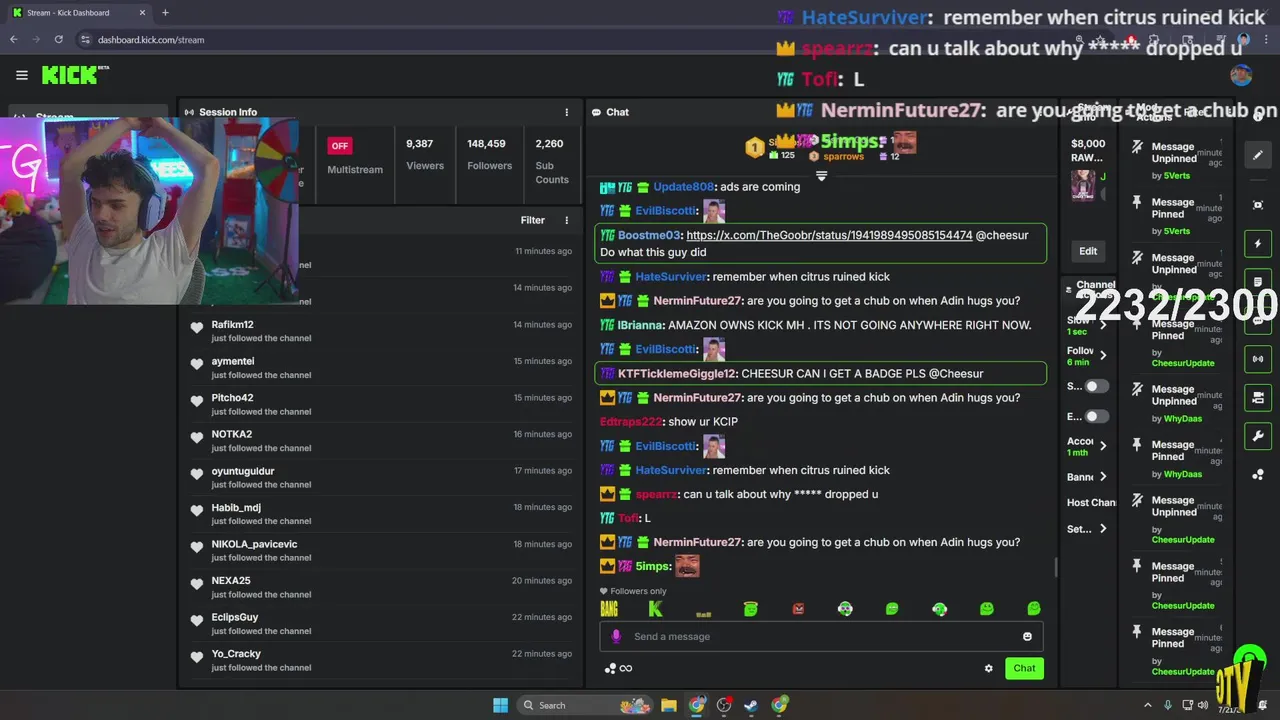
Task: Click the Edit stream info button
Action: click(1088, 251)
